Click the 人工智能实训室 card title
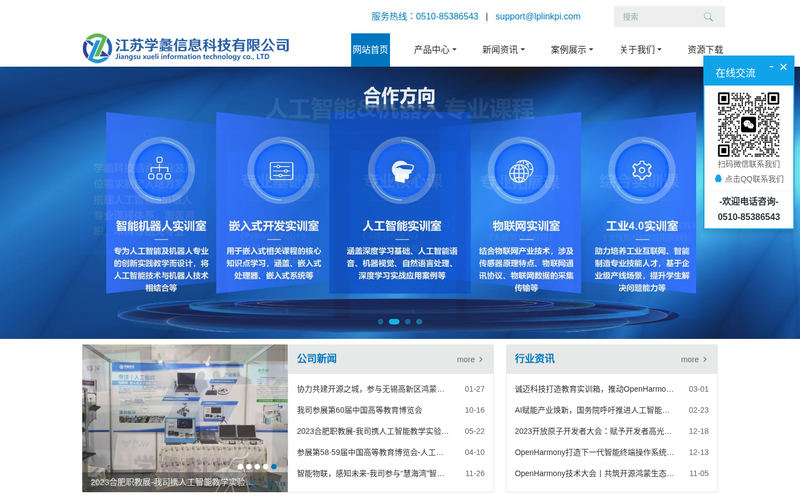 point(402,226)
